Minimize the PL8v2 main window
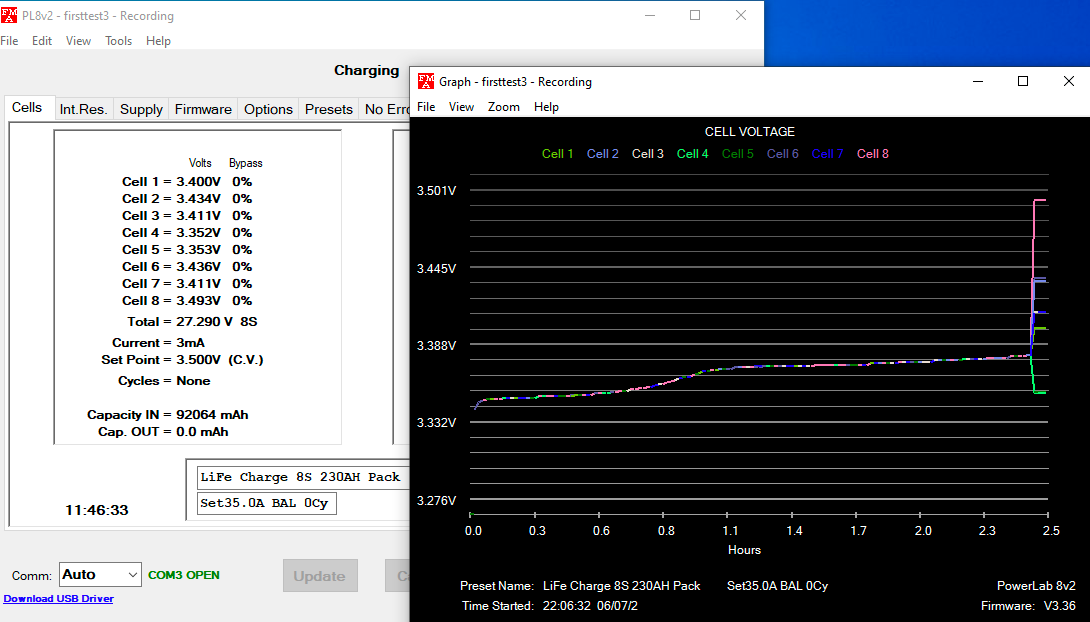This screenshot has width=1090, height=622. (649, 15)
